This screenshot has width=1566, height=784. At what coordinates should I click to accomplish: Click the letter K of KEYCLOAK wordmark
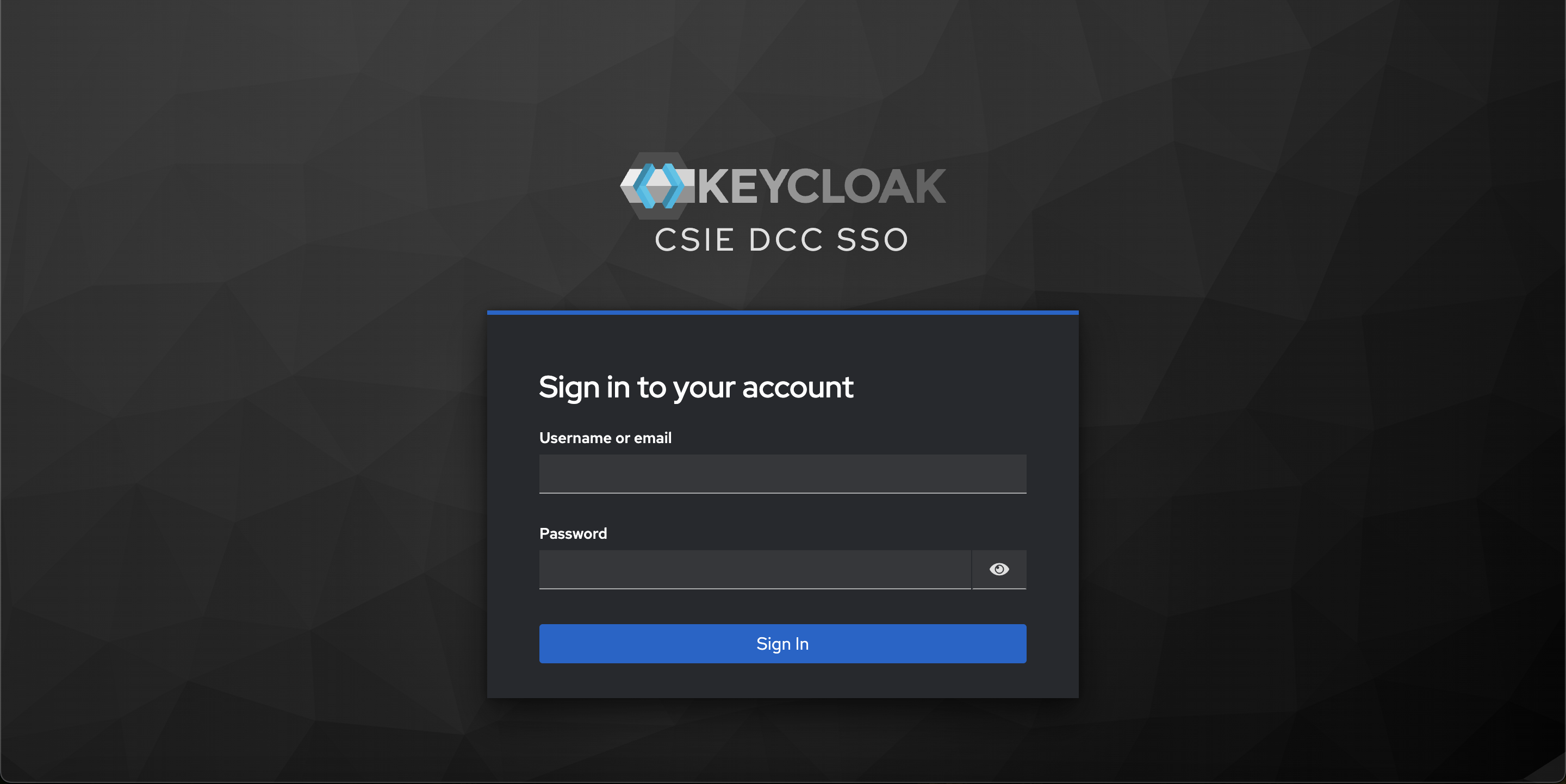713,186
